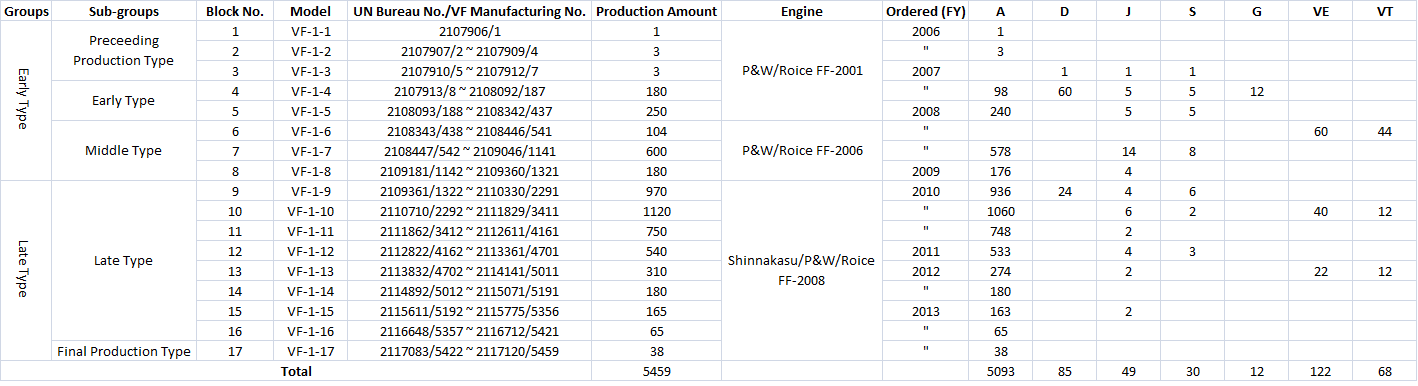
Task: Click the Final Production Type cell
Action: [123, 351]
